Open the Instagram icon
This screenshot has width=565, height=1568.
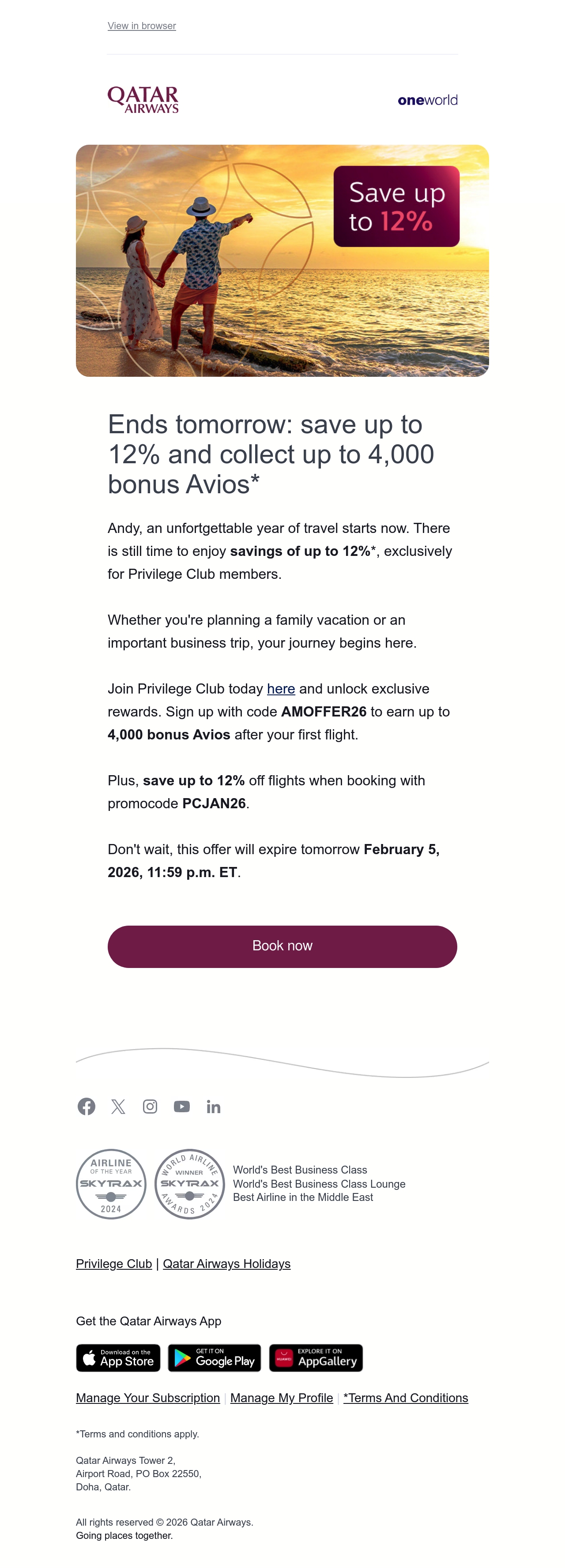tap(150, 1106)
